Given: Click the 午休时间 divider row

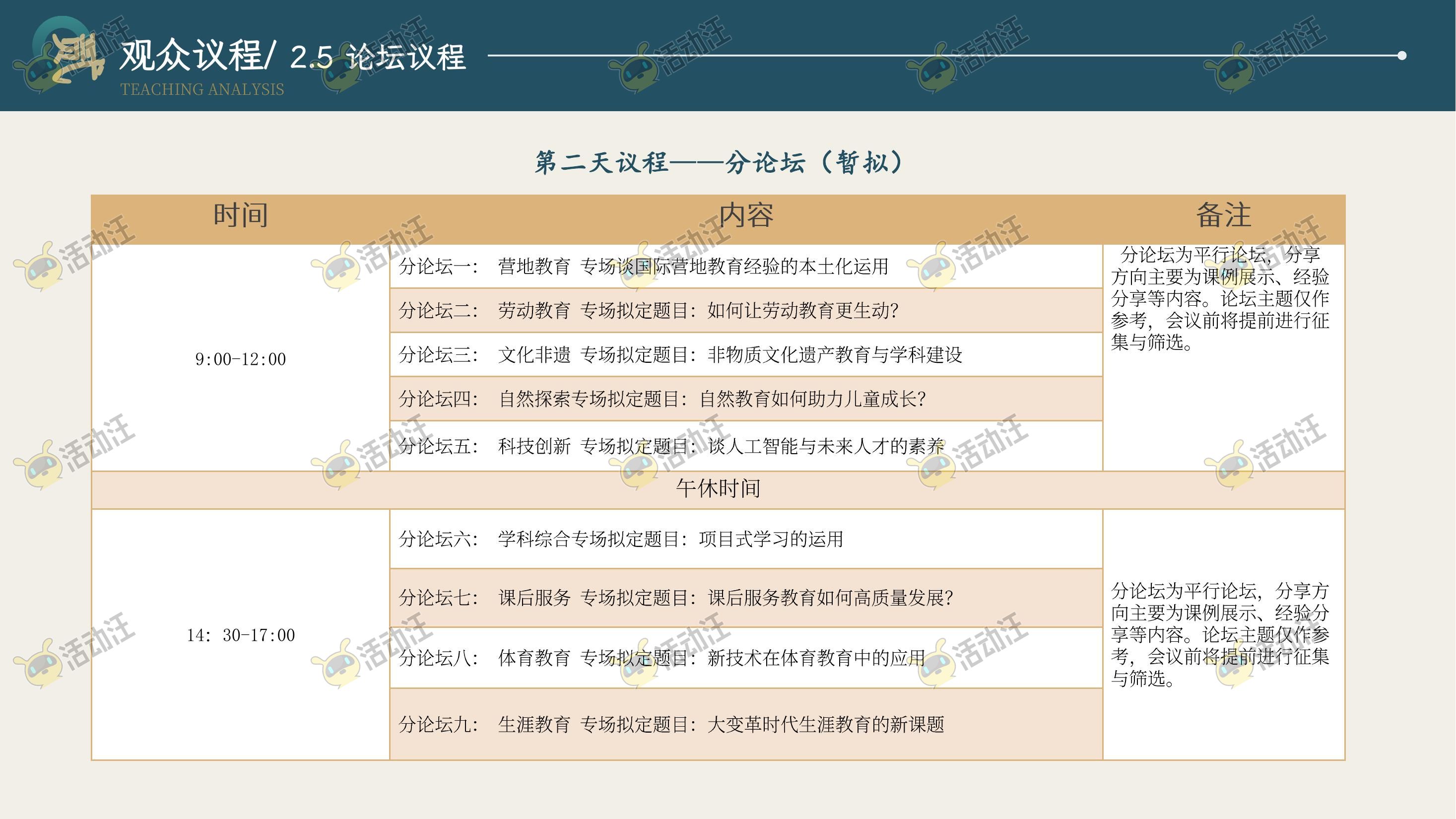Looking at the screenshot, I should tap(718, 488).
